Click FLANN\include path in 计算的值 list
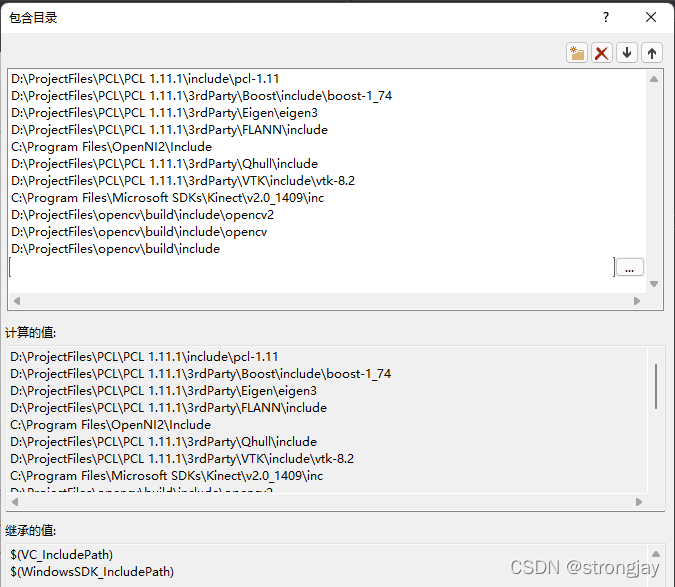 point(168,408)
